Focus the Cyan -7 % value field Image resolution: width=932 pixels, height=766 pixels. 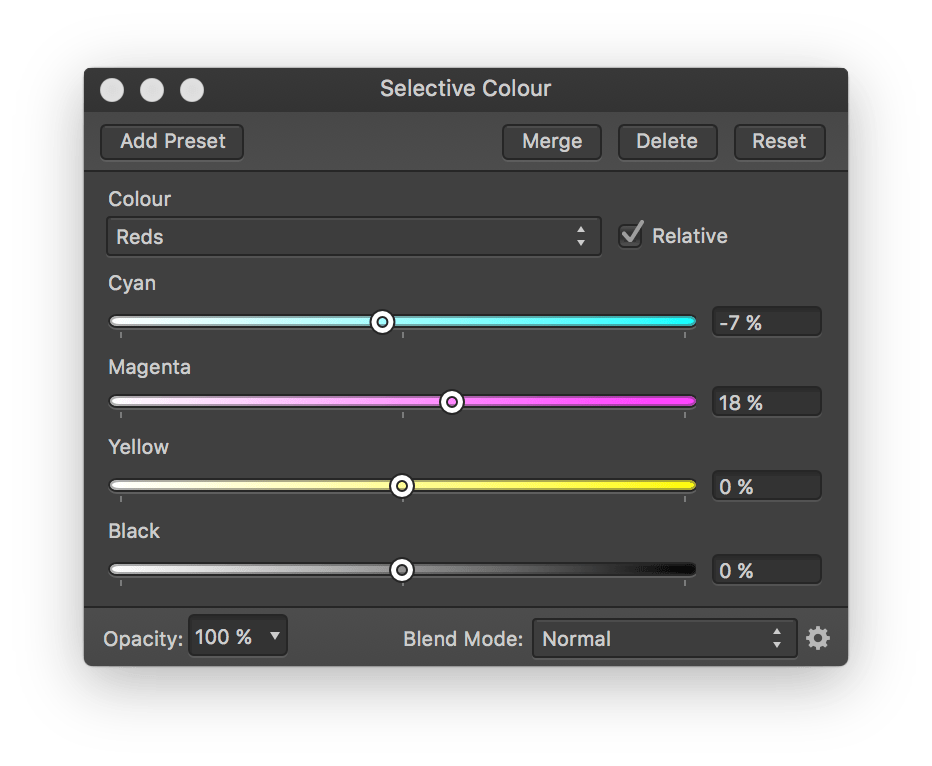pos(766,322)
